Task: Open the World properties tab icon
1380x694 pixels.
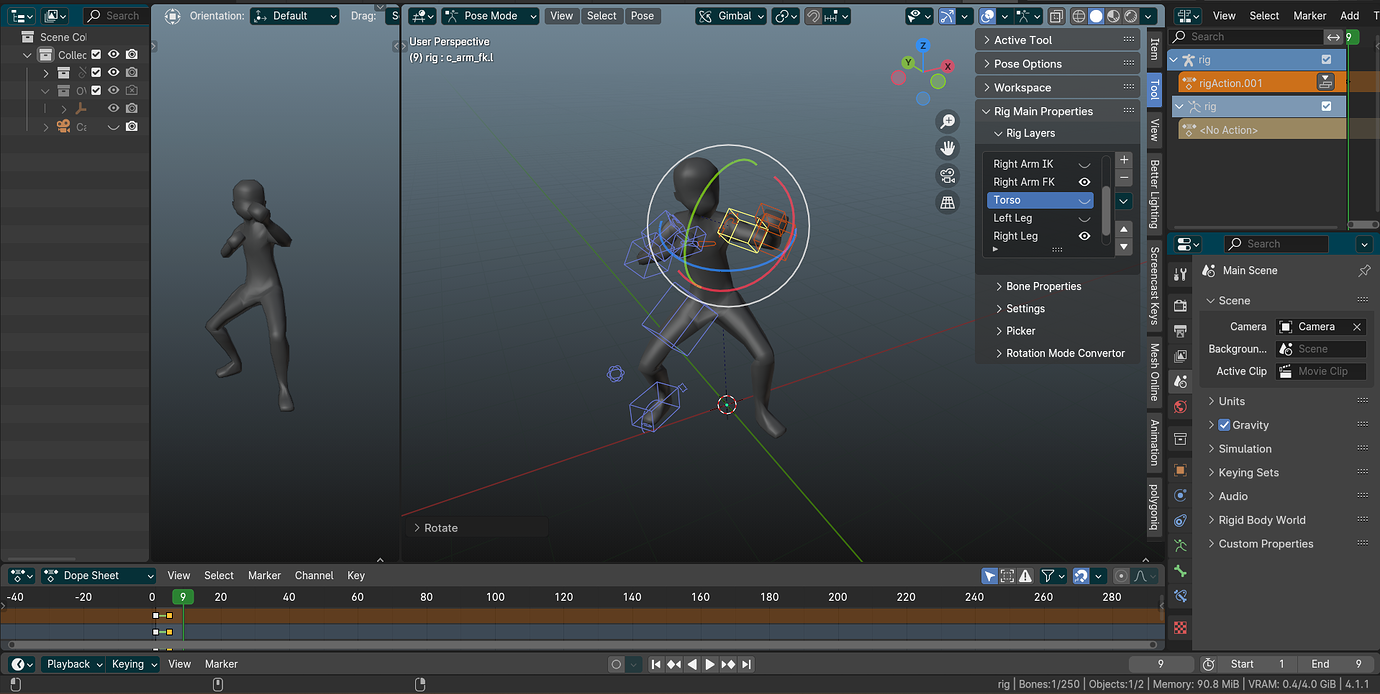Action: 1180,407
